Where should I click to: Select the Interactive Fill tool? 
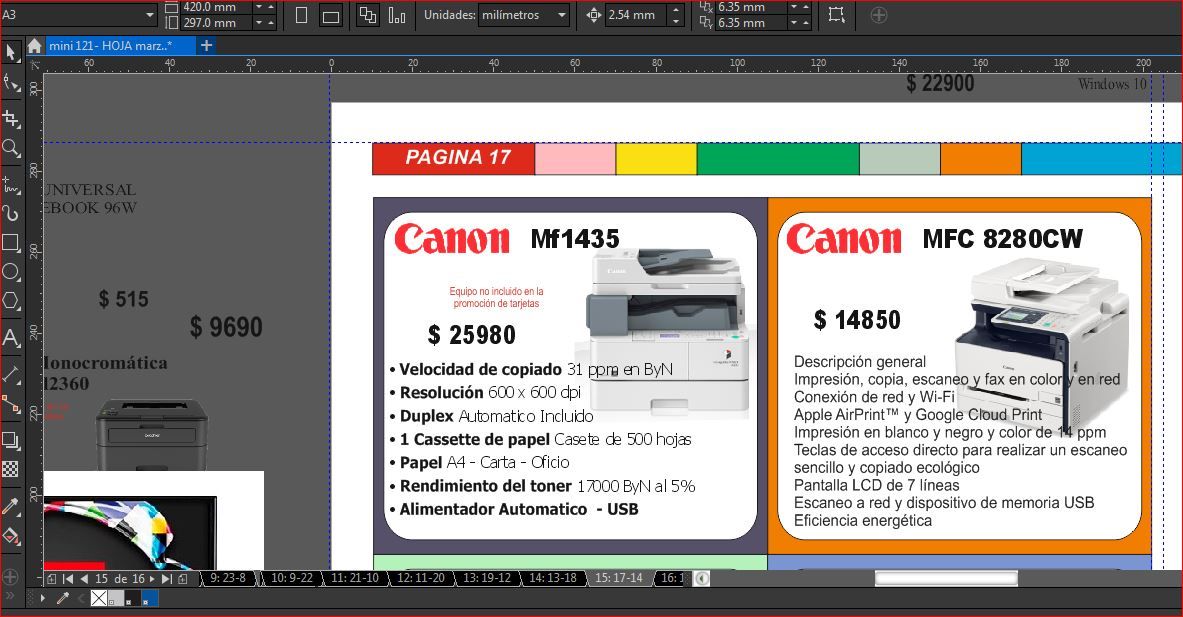11,536
